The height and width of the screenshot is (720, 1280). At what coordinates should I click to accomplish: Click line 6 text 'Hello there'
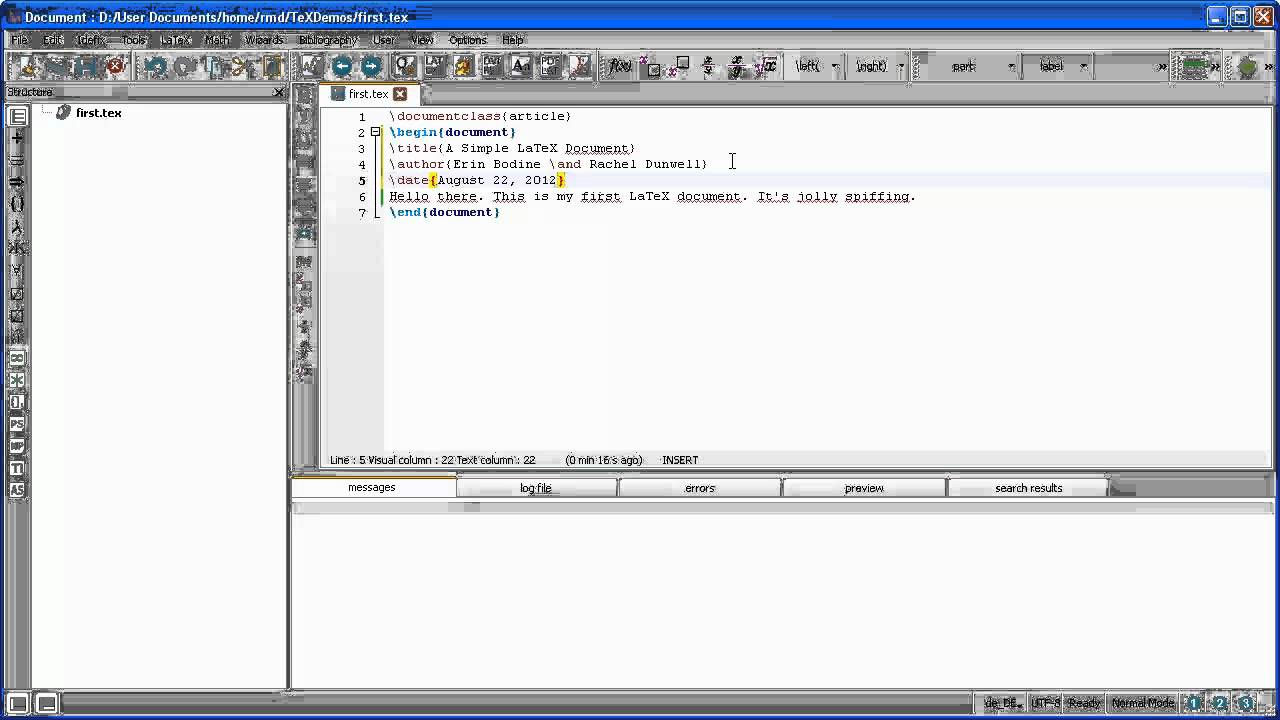click(433, 196)
